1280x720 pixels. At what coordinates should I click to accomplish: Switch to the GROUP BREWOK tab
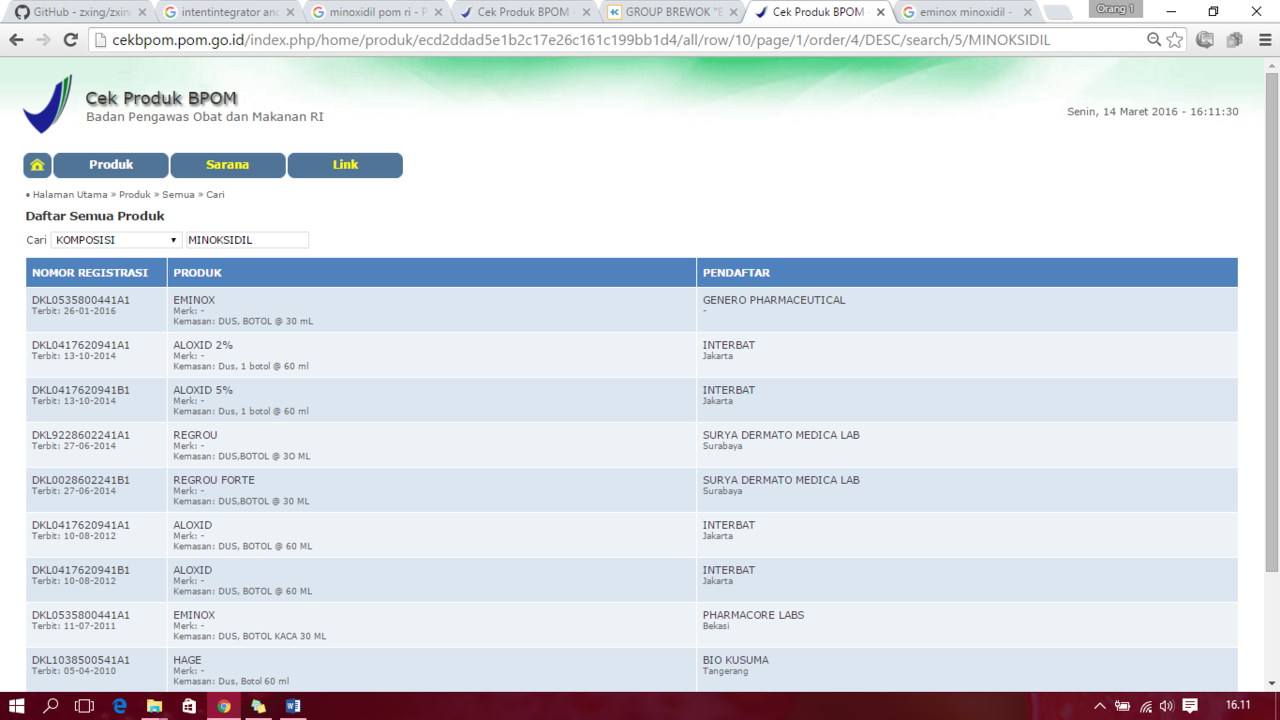(x=672, y=12)
